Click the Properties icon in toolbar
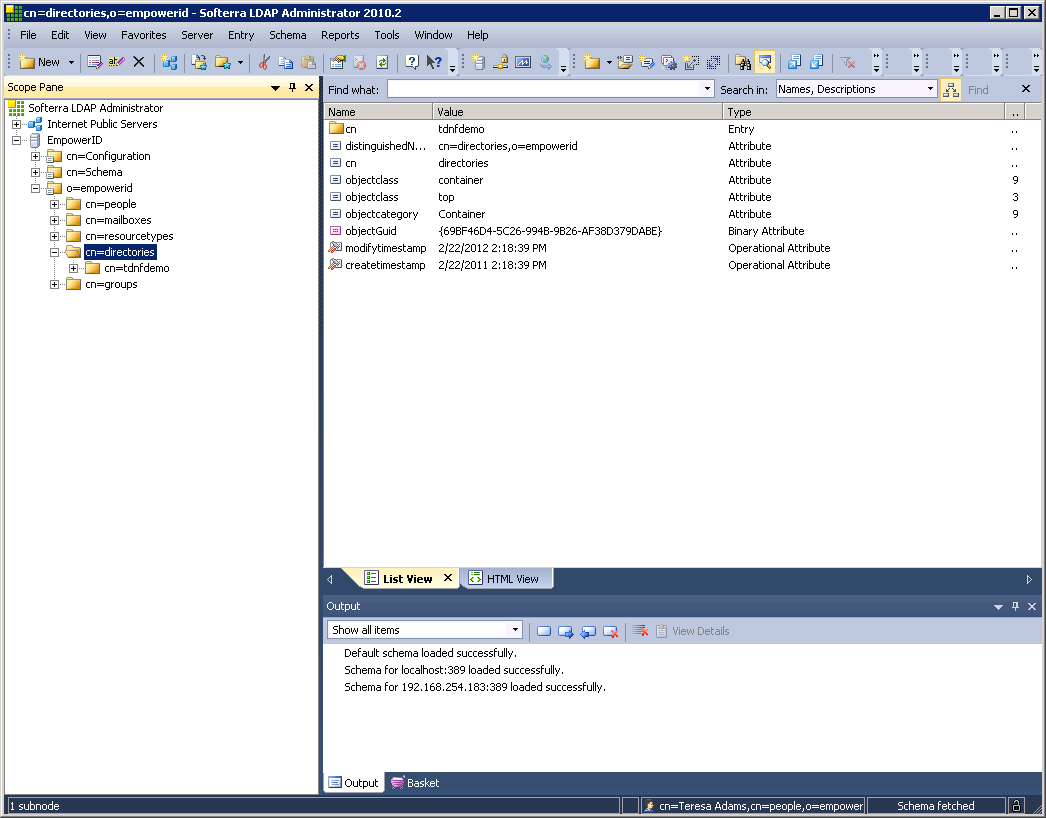 click(337, 62)
